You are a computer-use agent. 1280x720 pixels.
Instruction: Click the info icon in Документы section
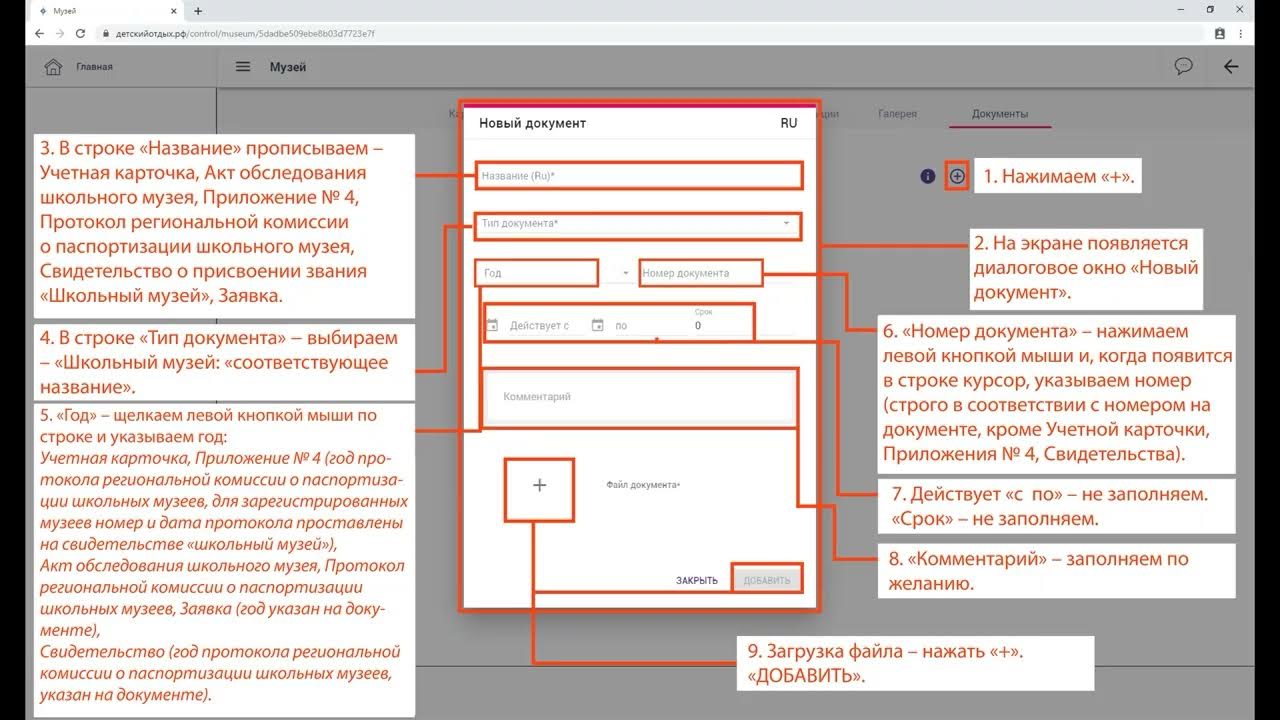click(x=928, y=176)
